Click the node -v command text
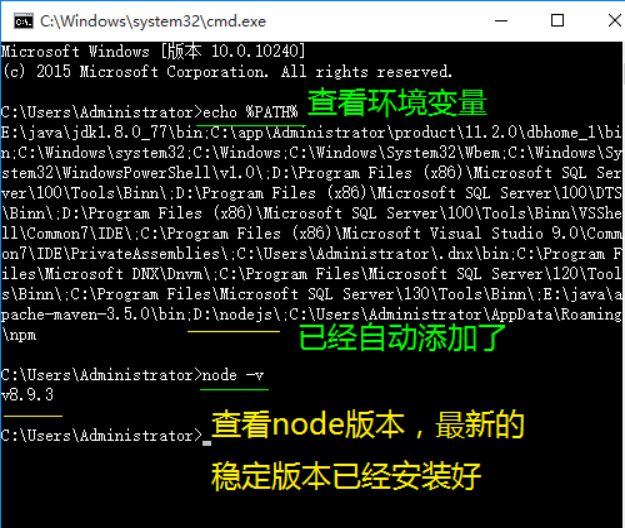Screen dimensions: 625x528 [x=233, y=375]
